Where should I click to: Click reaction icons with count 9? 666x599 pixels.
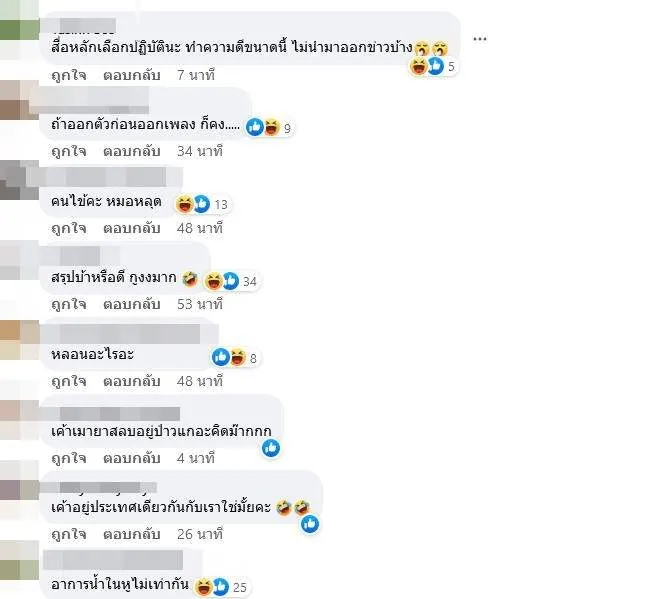(270, 127)
